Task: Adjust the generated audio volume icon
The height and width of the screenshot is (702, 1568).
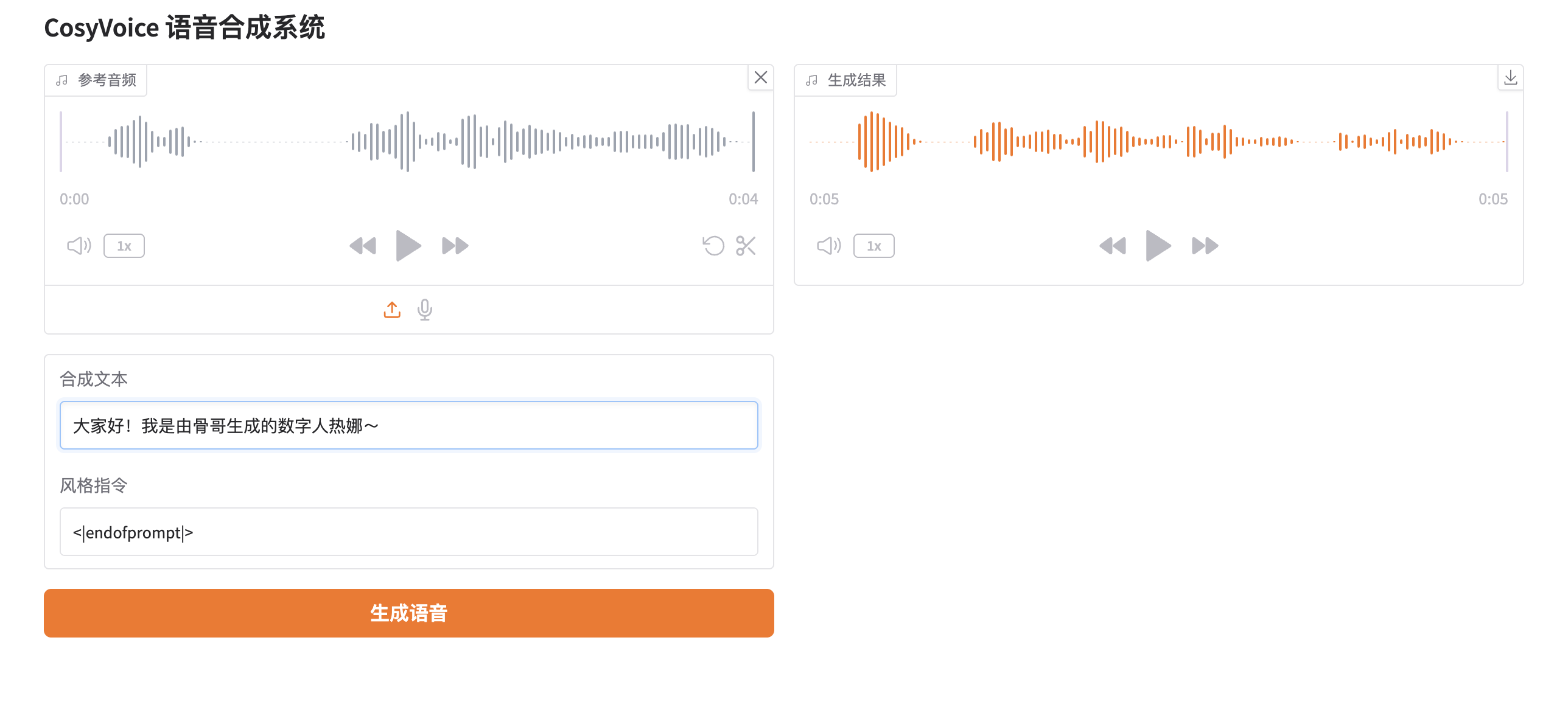Action: [828, 246]
